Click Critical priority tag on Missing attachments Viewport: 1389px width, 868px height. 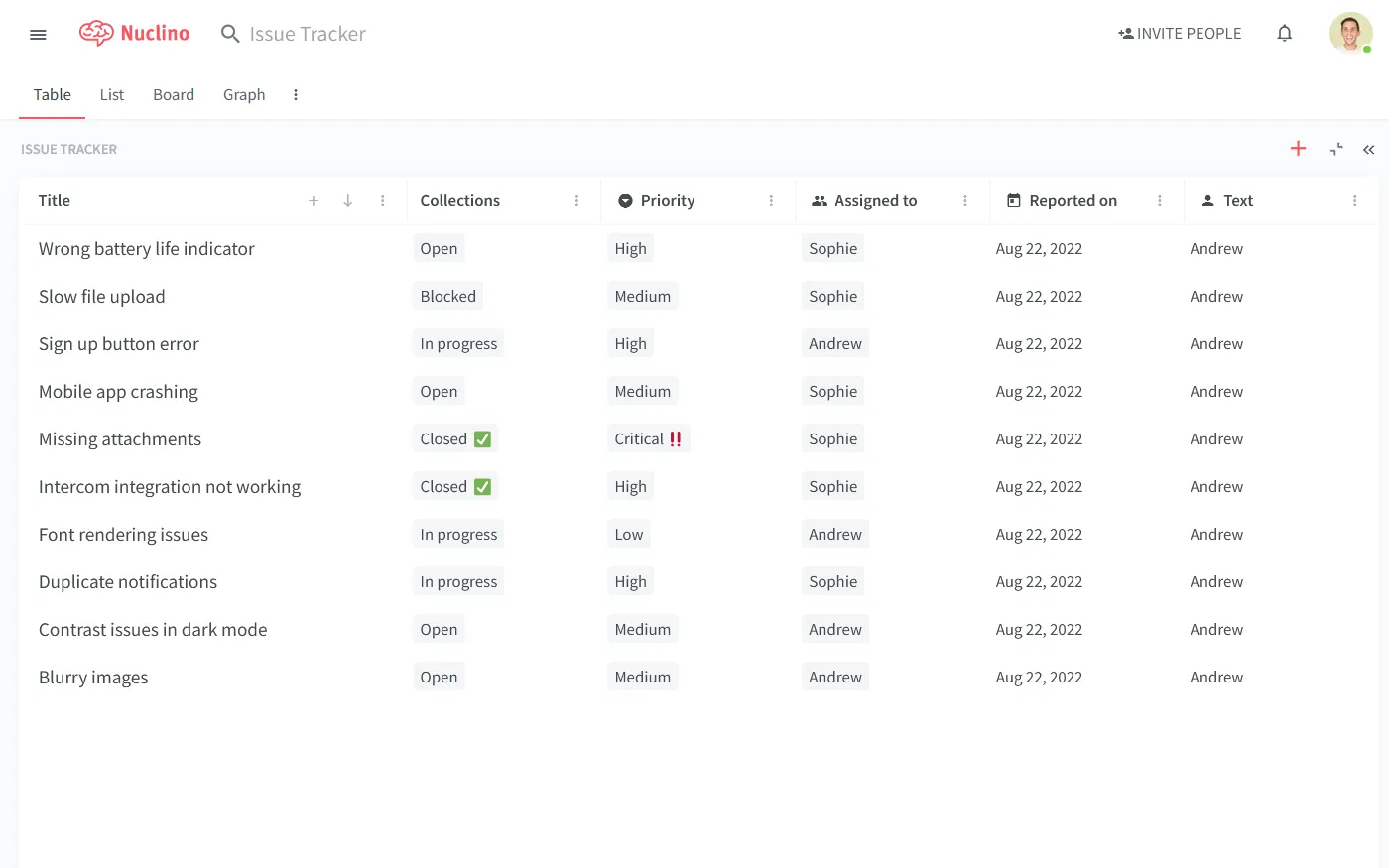point(648,438)
